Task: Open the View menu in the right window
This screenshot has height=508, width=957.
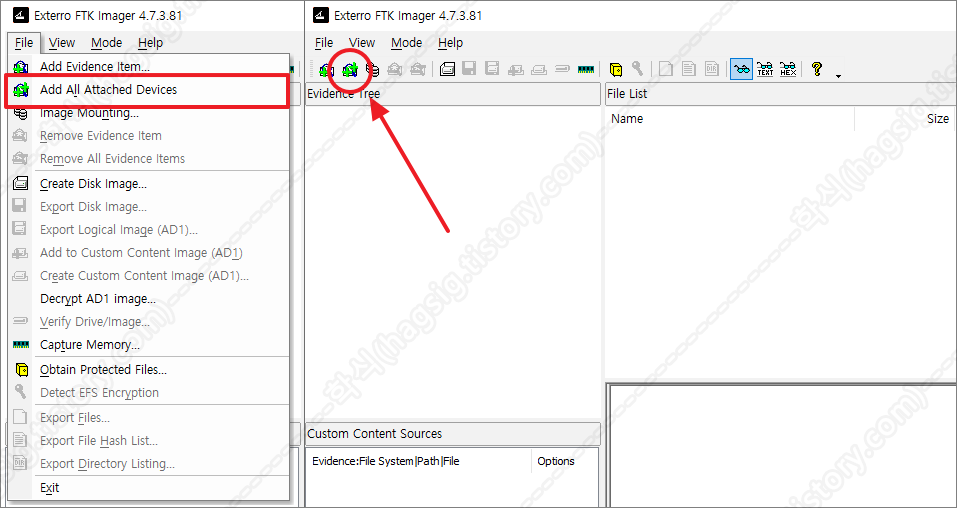Action: (362, 43)
